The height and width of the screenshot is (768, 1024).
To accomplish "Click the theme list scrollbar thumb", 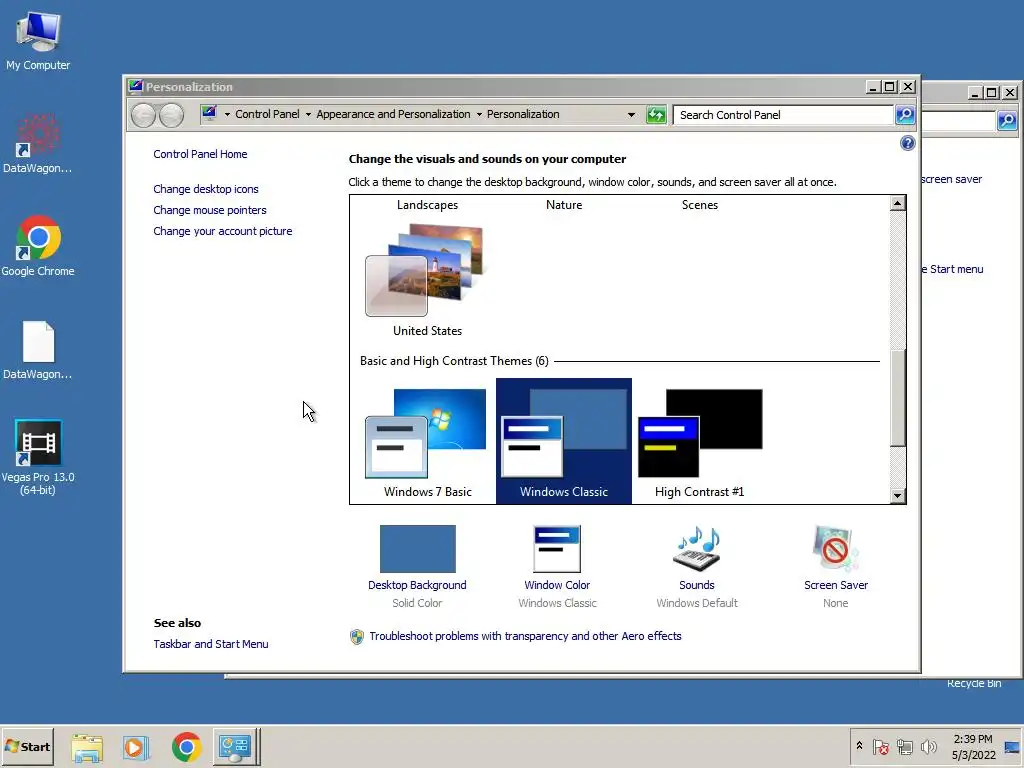I will point(897,398).
